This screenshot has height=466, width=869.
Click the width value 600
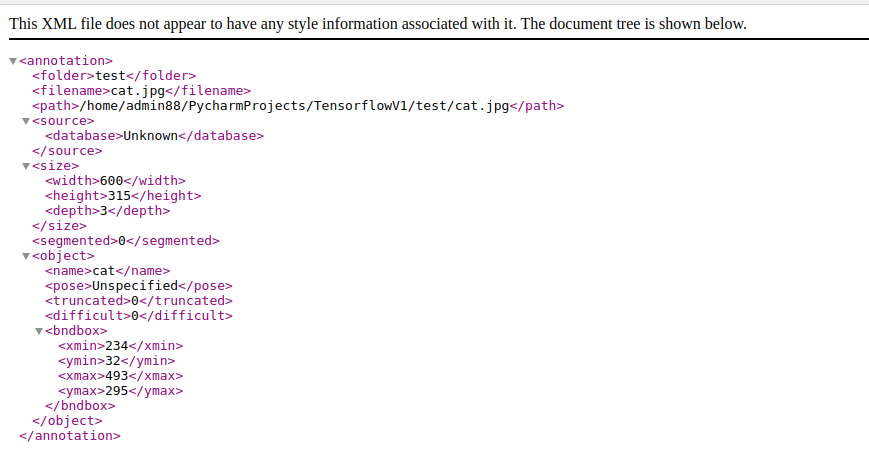pos(112,180)
